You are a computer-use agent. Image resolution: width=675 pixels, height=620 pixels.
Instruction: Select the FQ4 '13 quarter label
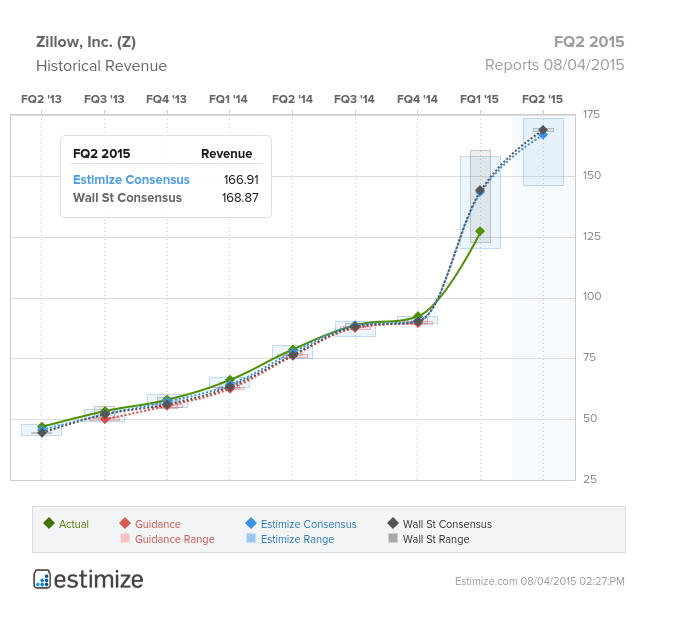[166, 99]
